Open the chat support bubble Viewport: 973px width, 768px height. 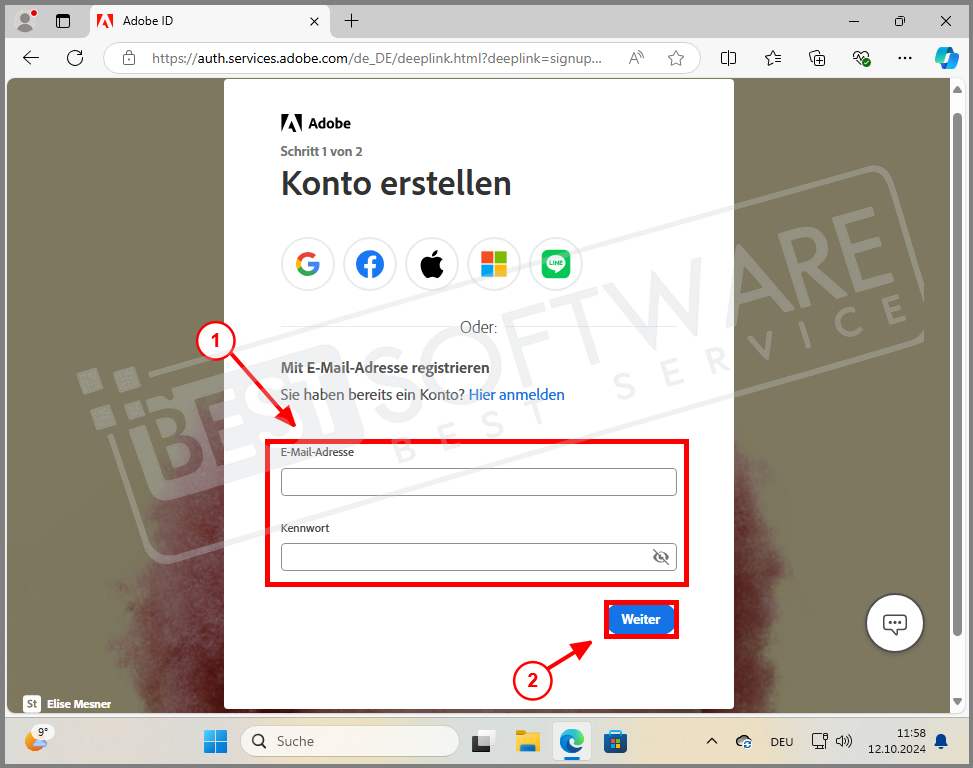click(x=895, y=623)
